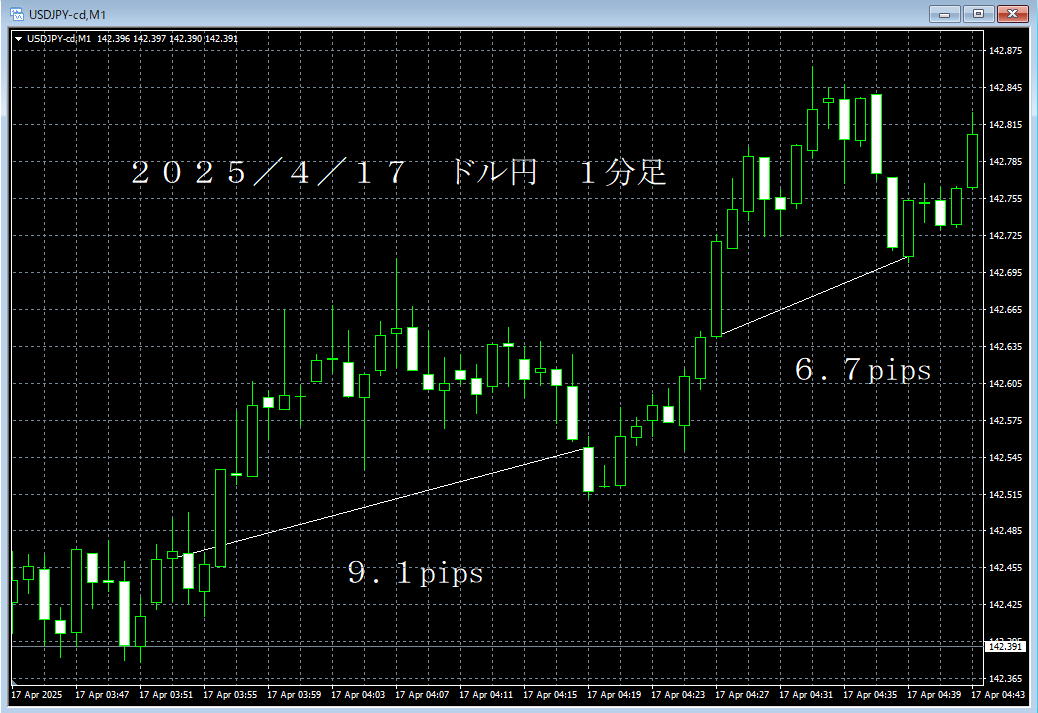The width and height of the screenshot is (1038, 713).
Task: Click the price scale value 142.515
Action: click(x=1005, y=495)
